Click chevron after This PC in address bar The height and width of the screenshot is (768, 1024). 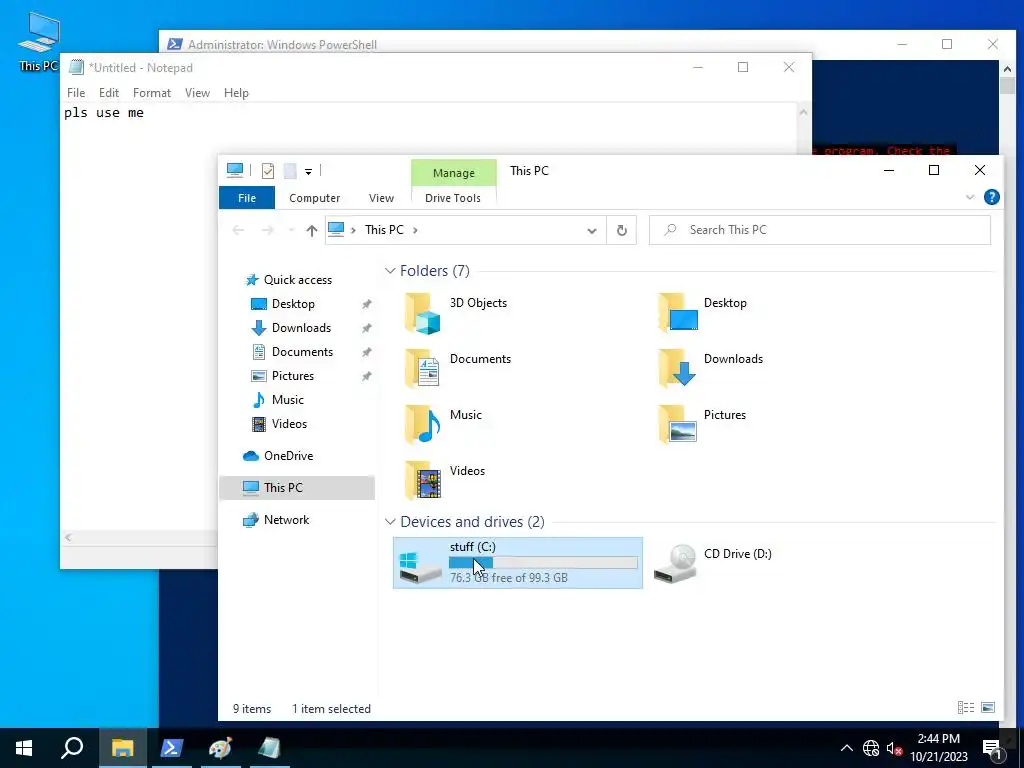(x=415, y=230)
